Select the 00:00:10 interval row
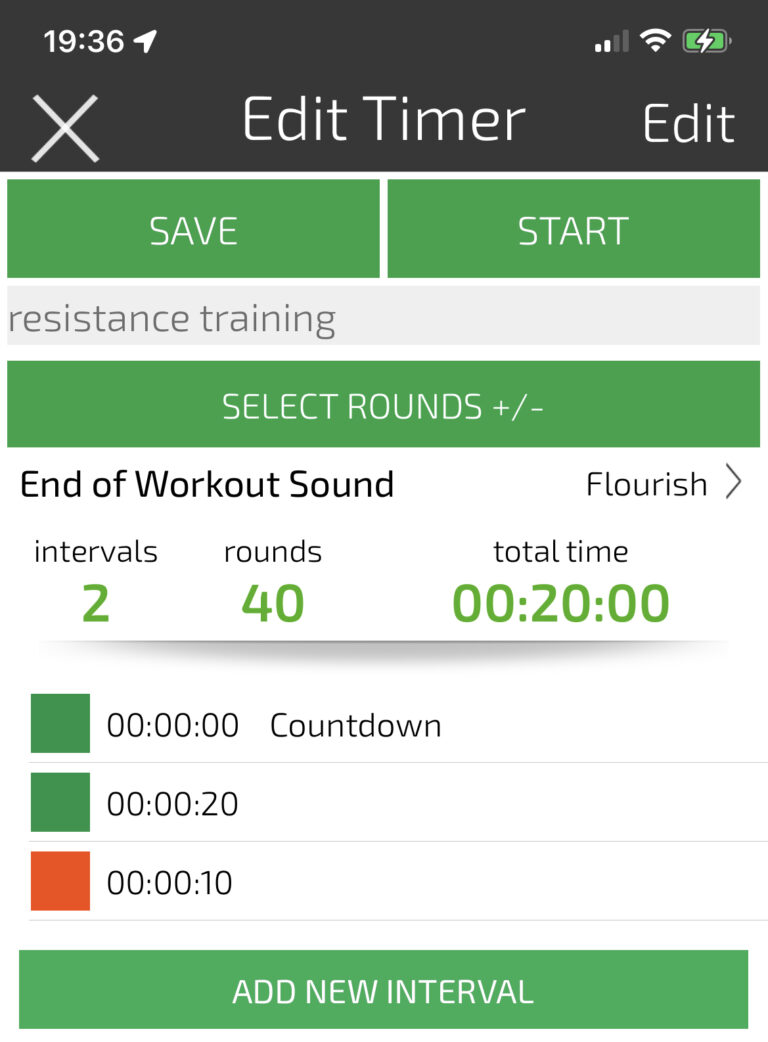This screenshot has height=1042, width=768. click(x=400, y=882)
